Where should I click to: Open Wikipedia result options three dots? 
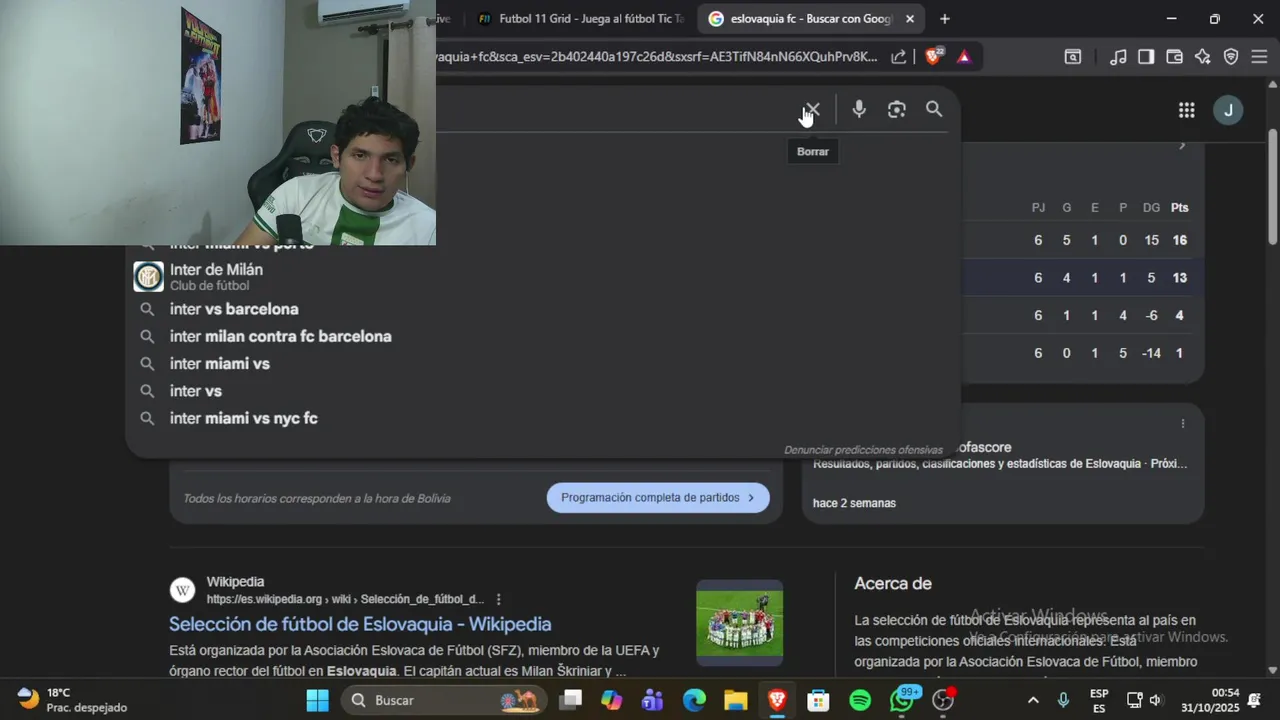(x=498, y=599)
